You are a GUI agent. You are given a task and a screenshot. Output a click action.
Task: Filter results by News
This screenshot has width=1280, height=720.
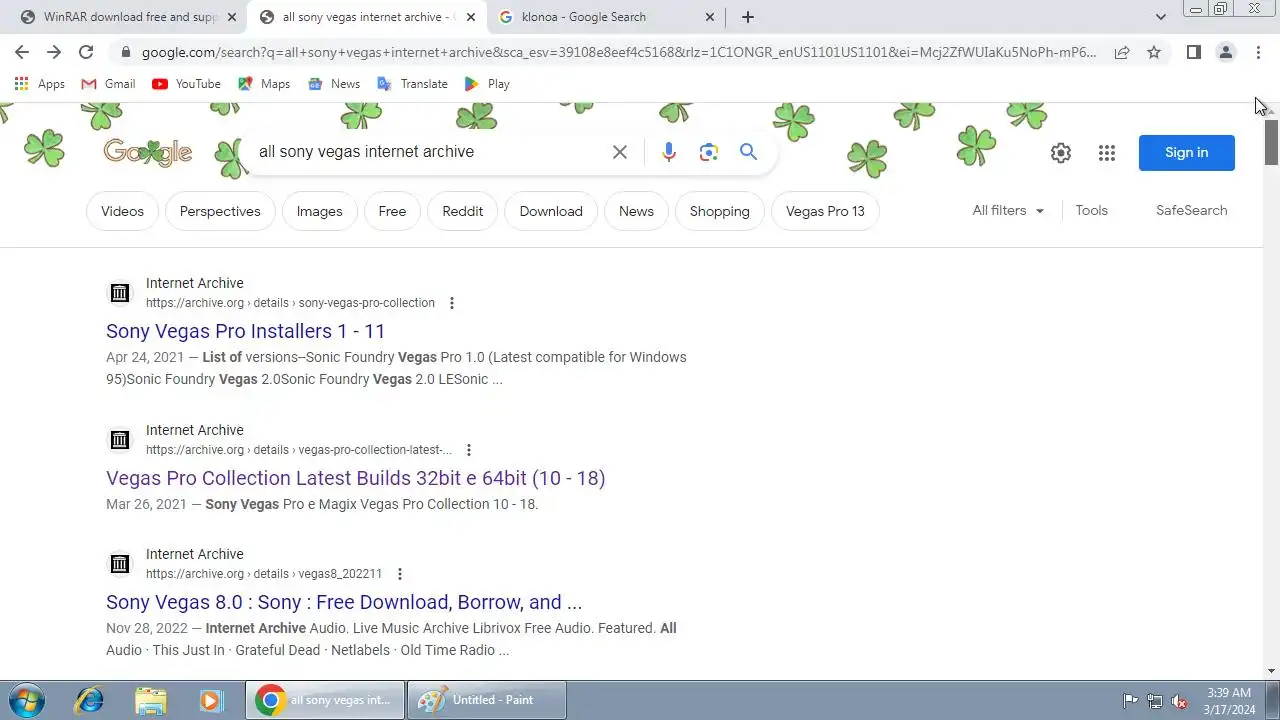coord(636,211)
